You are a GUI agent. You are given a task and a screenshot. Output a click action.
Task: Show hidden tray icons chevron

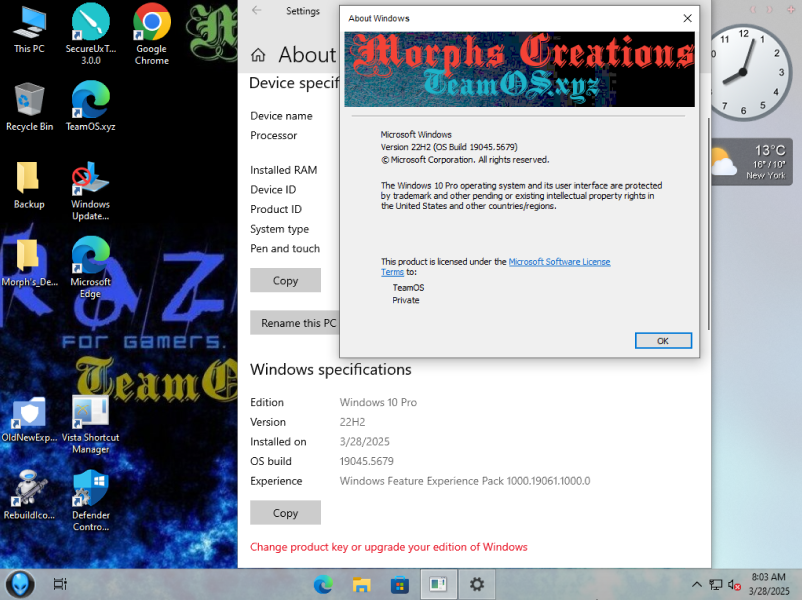pos(696,584)
